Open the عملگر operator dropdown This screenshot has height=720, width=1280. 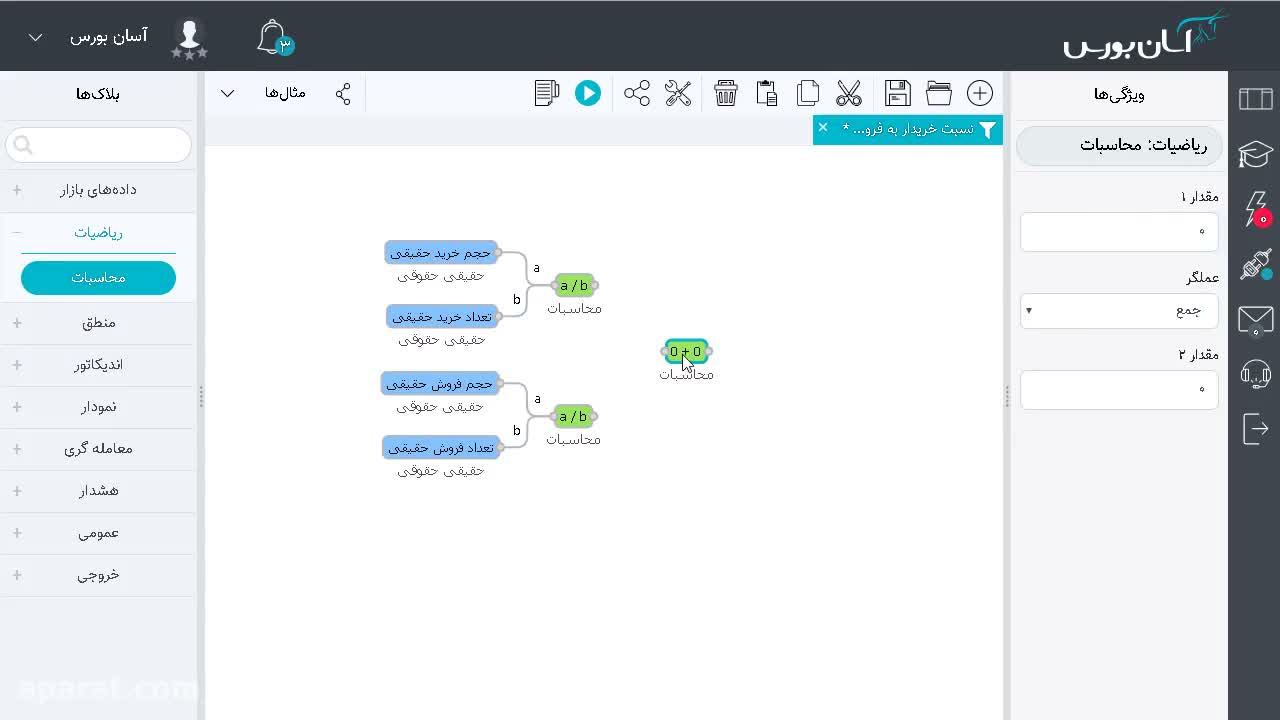pyautogui.click(x=1119, y=310)
